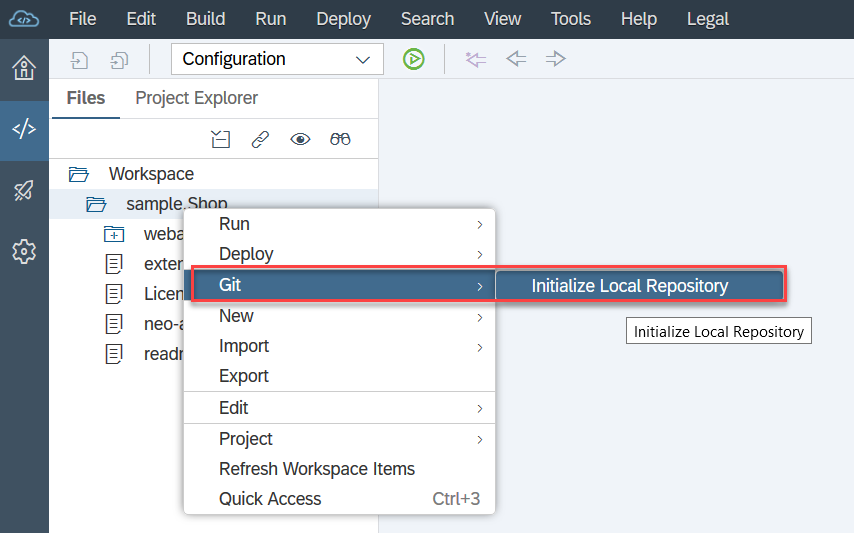Viewport: 854px width, 533px height.
Task: Open the rocket icon perspective in the sidebar
Action: tap(24, 191)
